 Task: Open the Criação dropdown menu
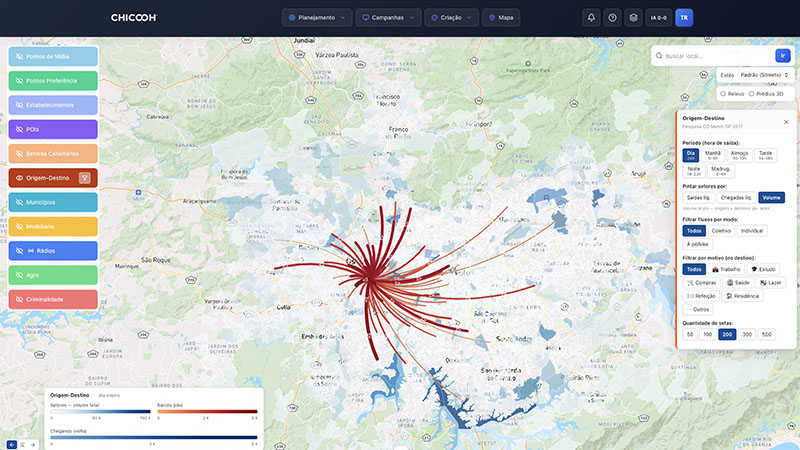click(x=451, y=17)
